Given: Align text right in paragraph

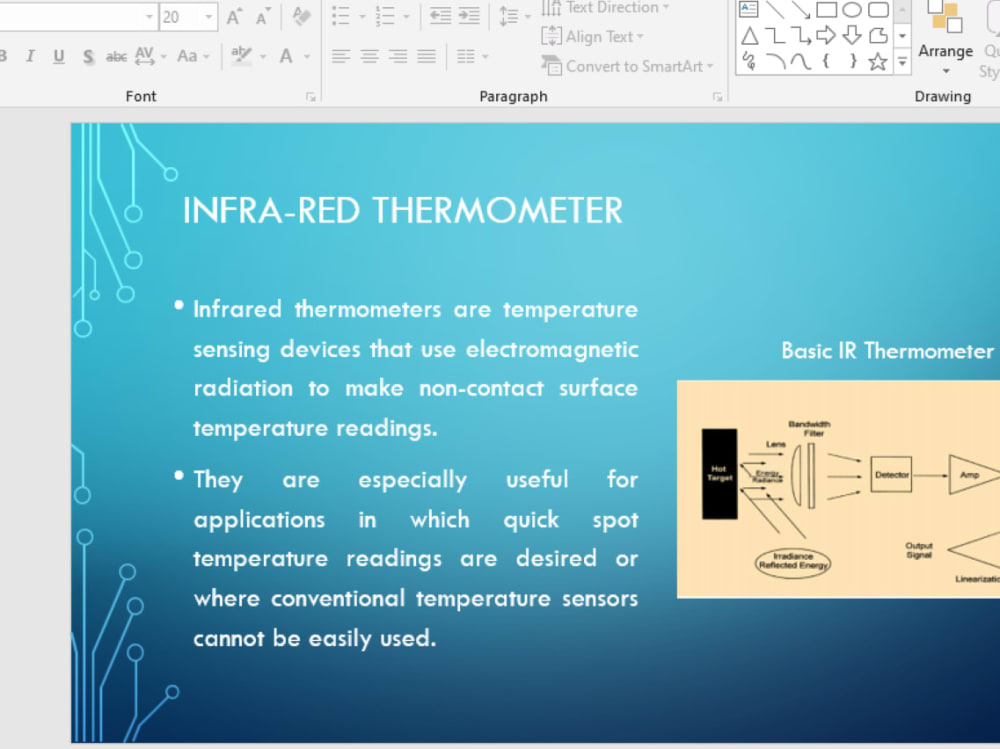Looking at the screenshot, I should pos(398,57).
